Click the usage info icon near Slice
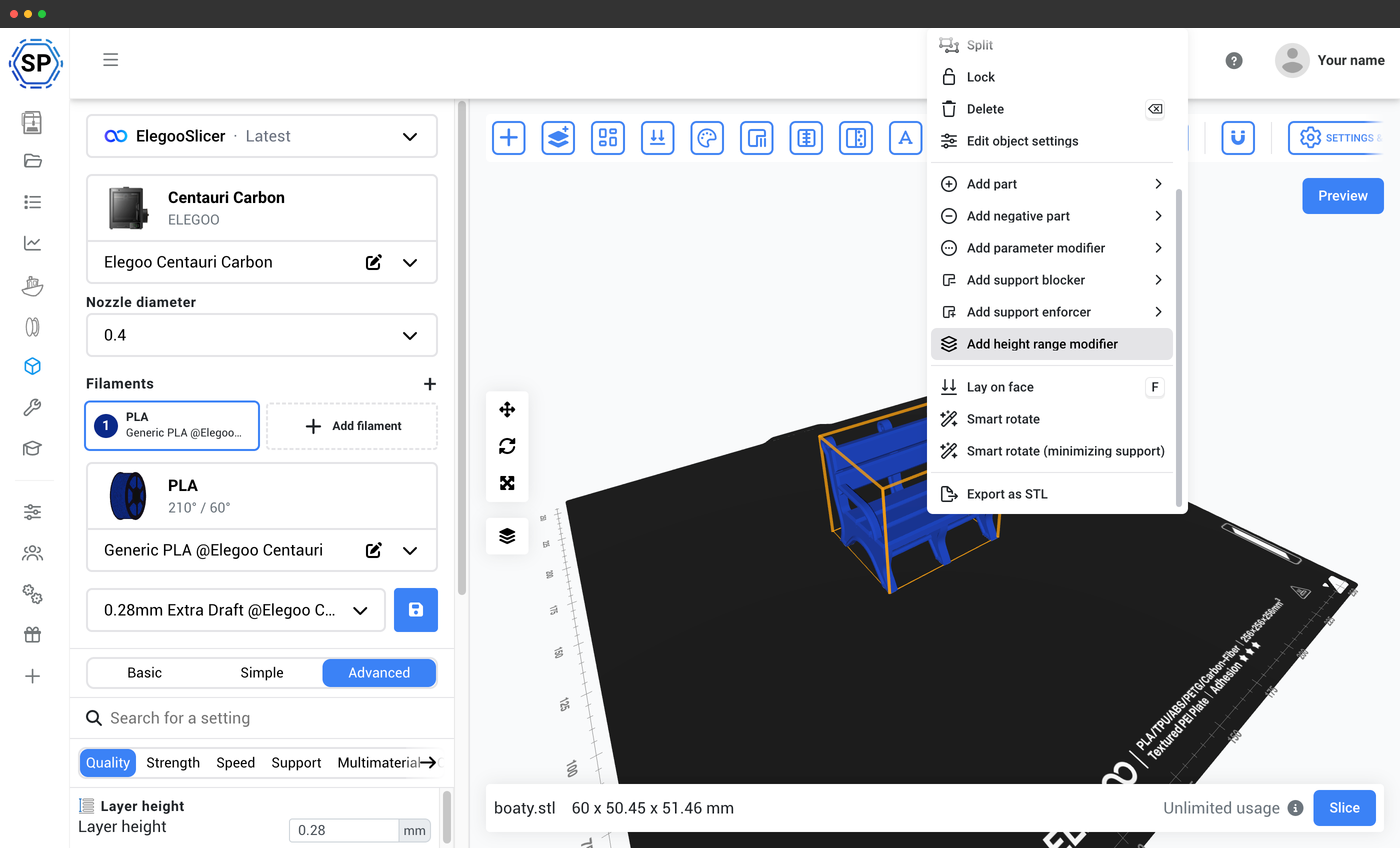The width and height of the screenshot is (1400, 848). (1295, 808)
